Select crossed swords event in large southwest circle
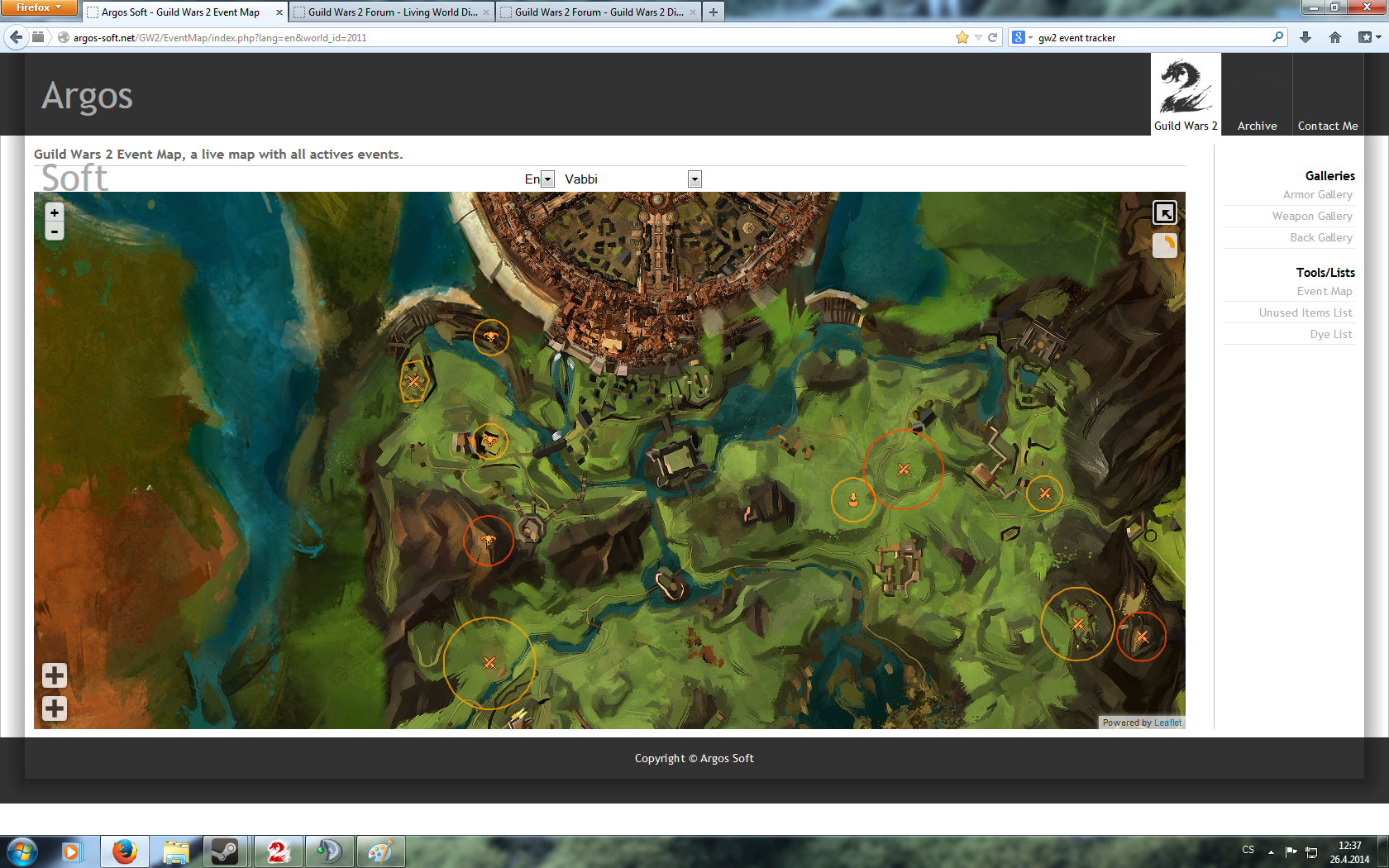This screenshot has width=1389, height=868. [x=489, y=663]
